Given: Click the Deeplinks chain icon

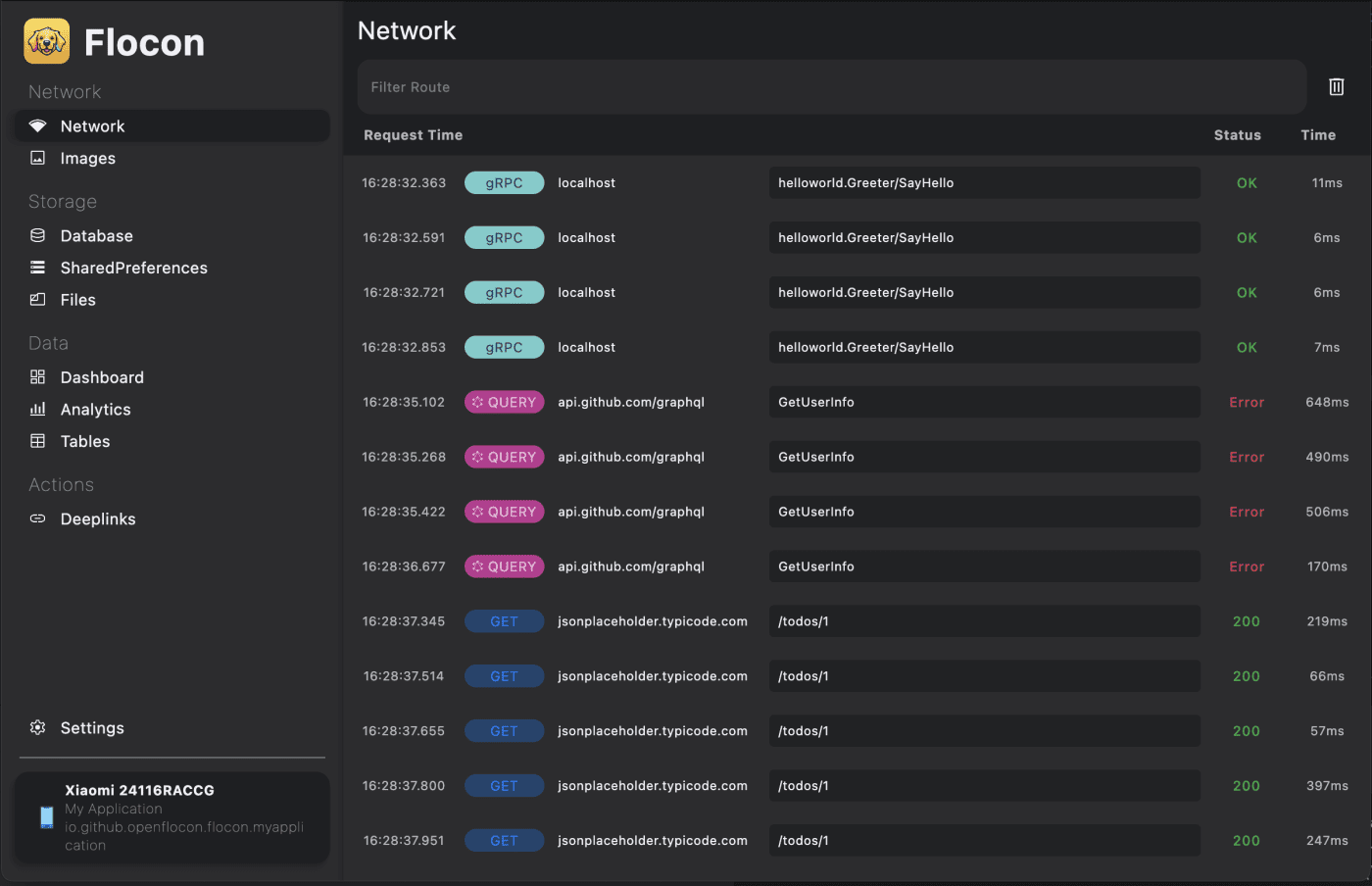Looking at the screenshot, I should pyautogui.click(x=38, y=518).
